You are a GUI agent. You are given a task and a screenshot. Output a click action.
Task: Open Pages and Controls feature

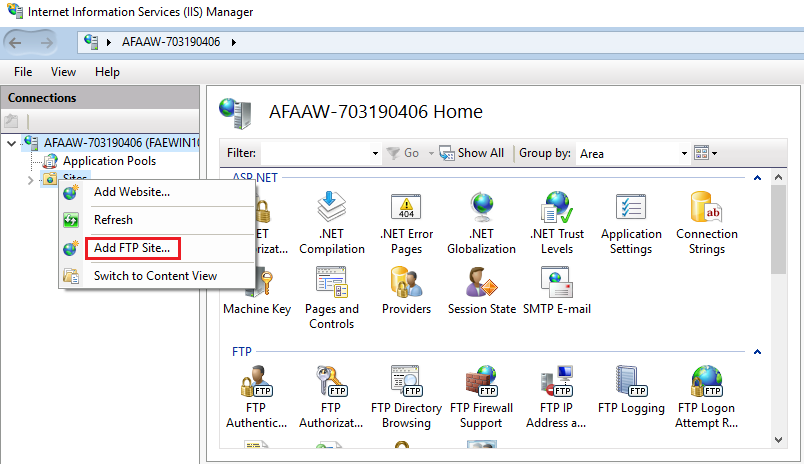pos(332,298)
